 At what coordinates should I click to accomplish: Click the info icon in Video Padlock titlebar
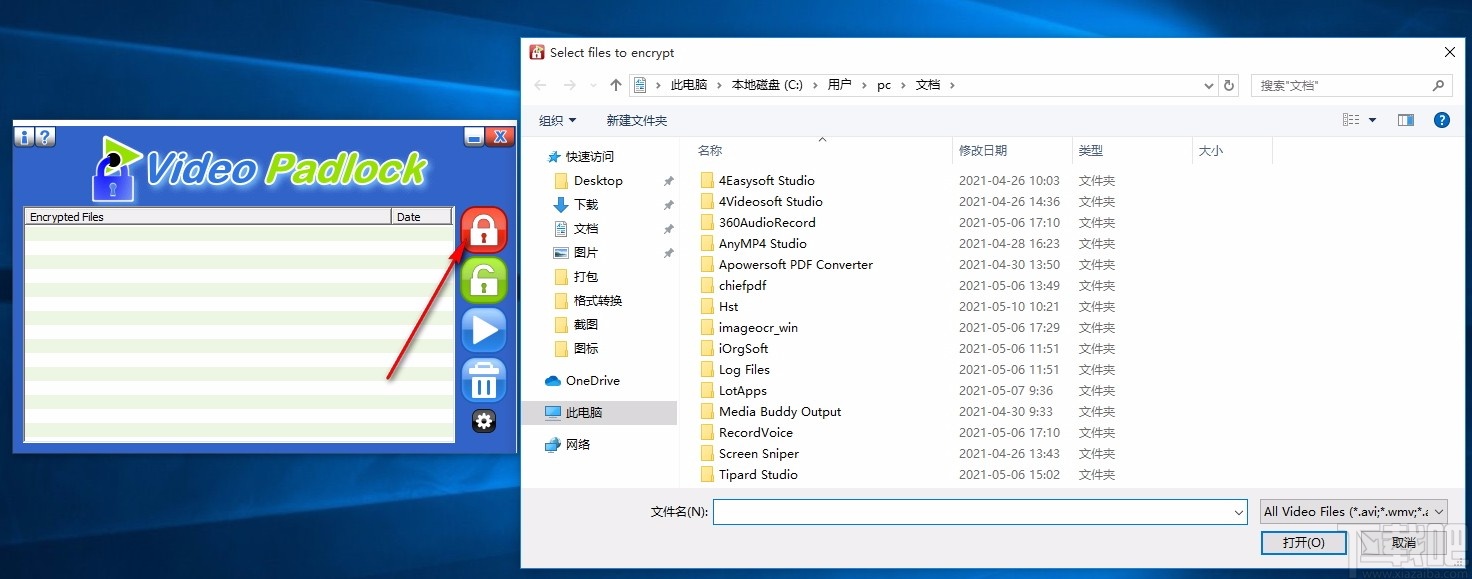[x=22, y=137]
